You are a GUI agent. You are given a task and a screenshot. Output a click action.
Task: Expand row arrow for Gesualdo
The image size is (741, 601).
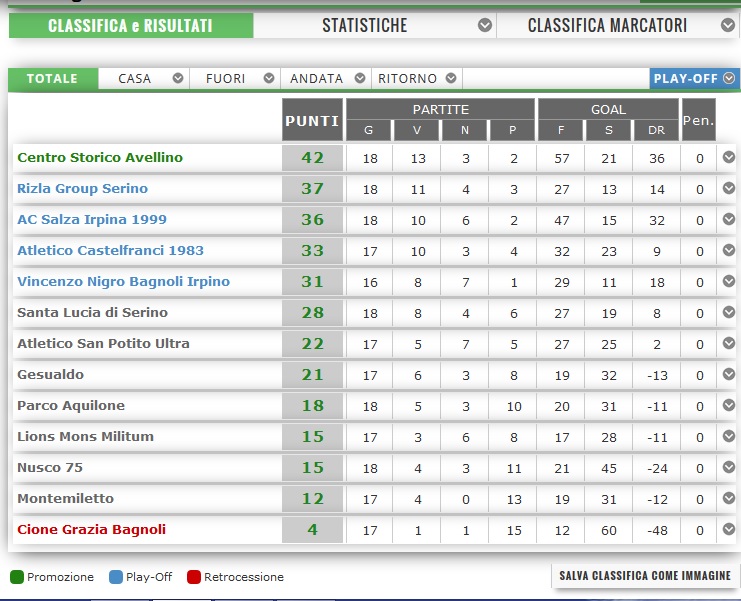[729, 374]
